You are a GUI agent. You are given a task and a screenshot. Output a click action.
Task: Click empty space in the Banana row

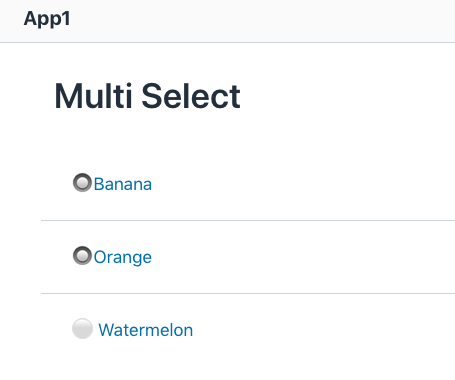[x=300, y=184]
